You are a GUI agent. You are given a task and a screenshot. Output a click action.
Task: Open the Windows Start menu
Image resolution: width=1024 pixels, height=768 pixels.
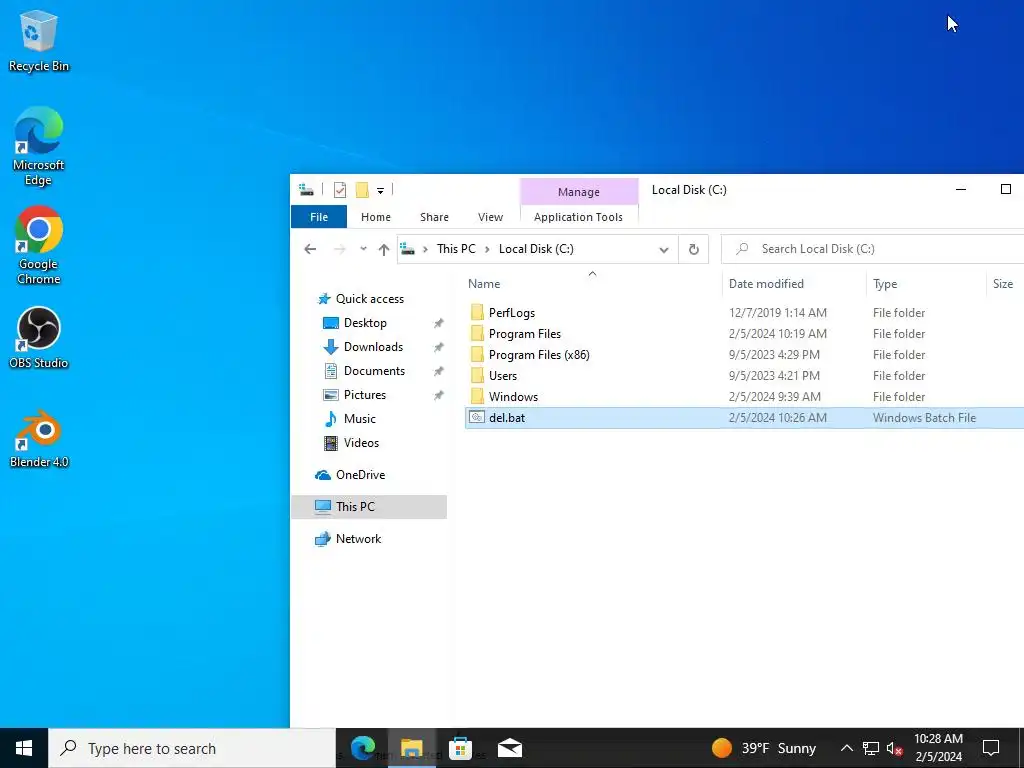pyautogui.click(x=24, y=748)
